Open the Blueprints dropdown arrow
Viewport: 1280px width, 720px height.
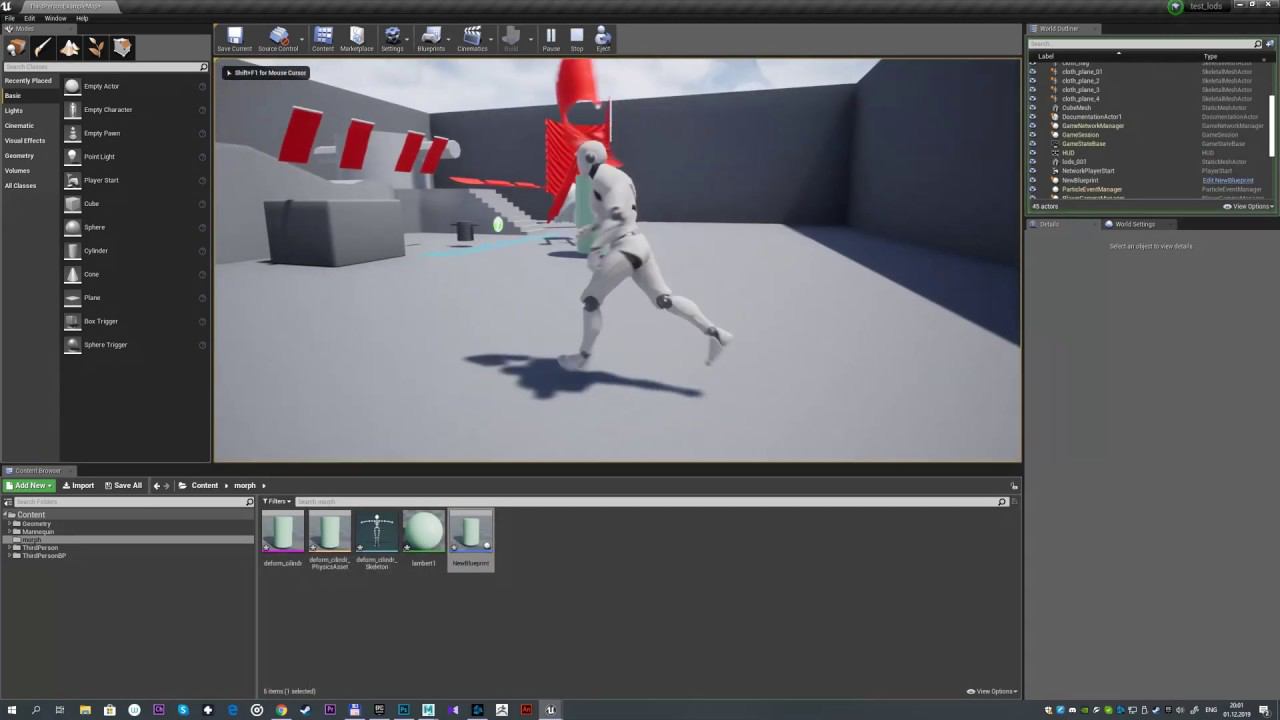[449, 40]
